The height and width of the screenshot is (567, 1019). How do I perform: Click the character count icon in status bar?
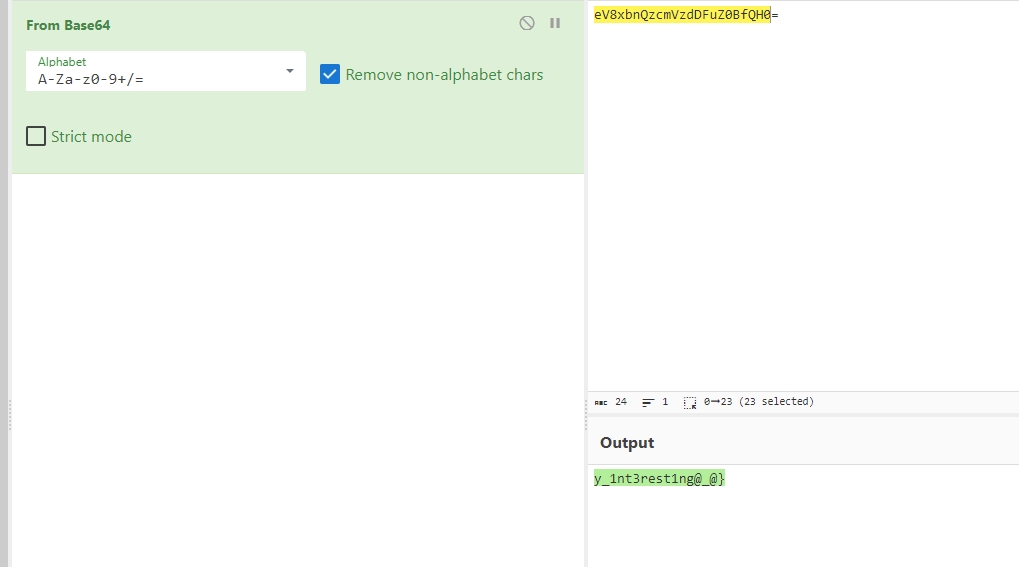pos(601,402)
